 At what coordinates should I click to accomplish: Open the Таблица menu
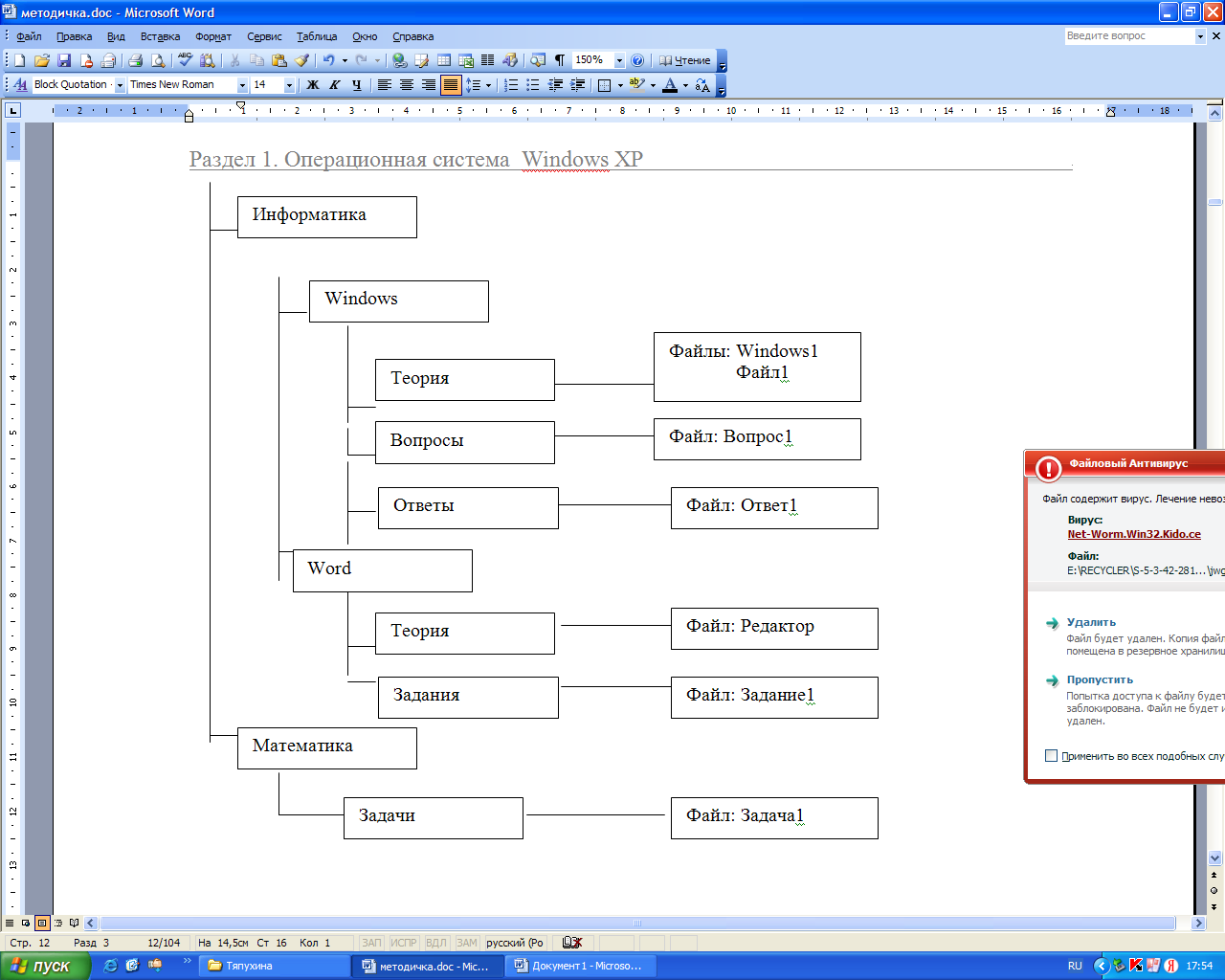(x=317, y=36)
